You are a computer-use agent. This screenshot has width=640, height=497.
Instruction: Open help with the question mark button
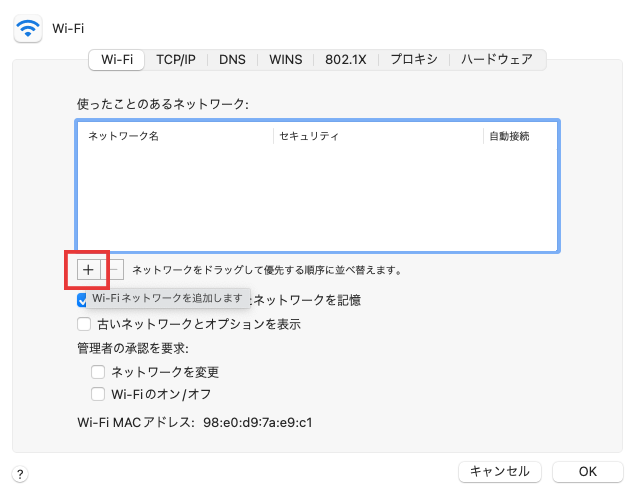point(21,474)
